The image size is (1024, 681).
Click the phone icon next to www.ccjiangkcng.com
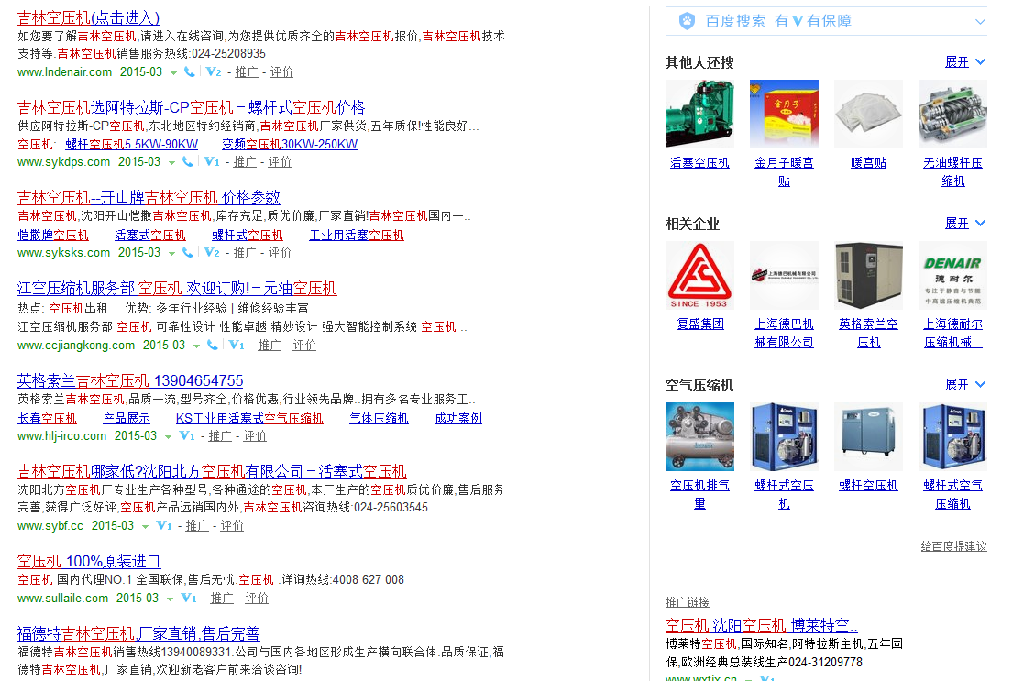[x=212, y=345]
